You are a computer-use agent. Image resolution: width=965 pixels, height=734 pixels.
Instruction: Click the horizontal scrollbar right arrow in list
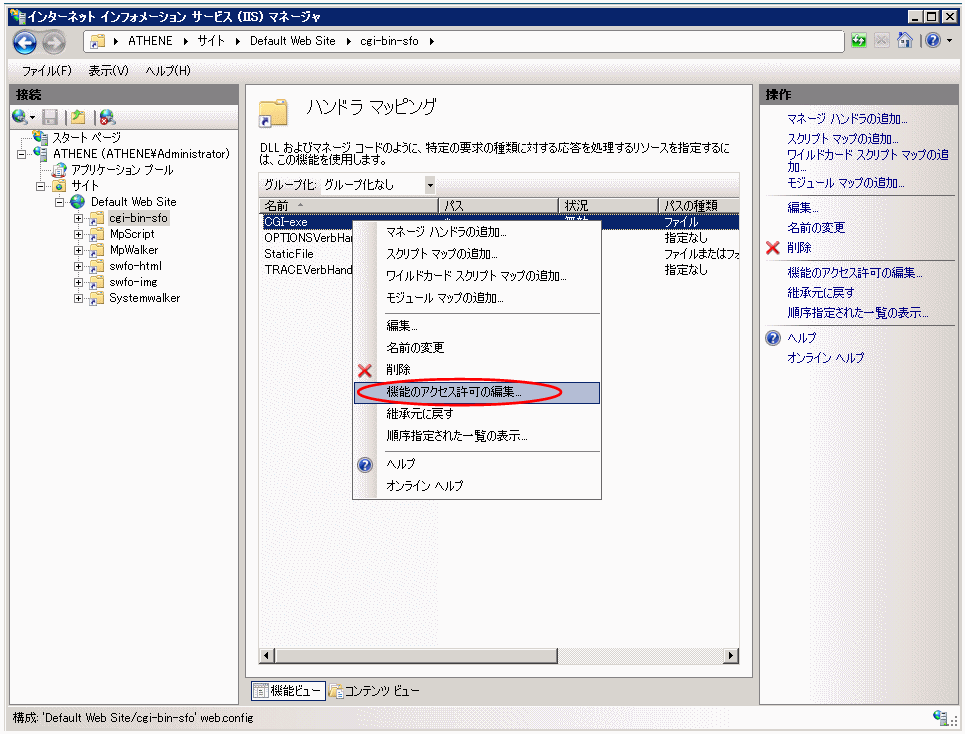(x=732, y=656)
